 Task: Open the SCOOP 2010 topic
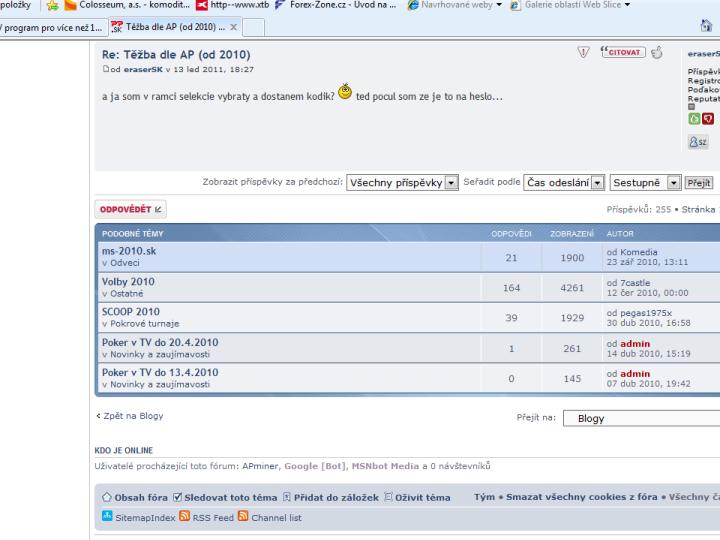point(131,312)
